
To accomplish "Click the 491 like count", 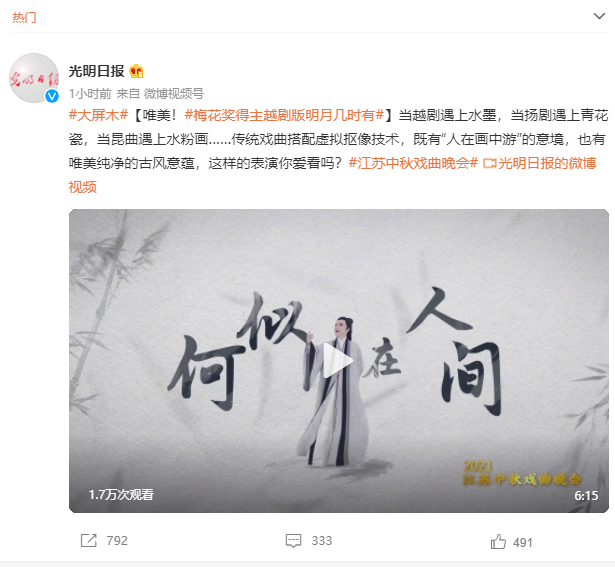I will point(523,543).
